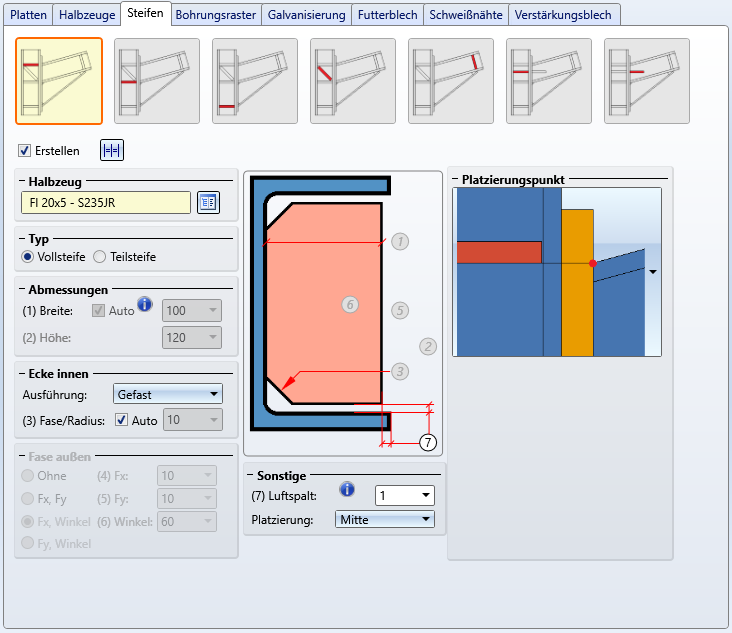Select the Fx, Fy radio option
Viewport: 732px width, 633px height.
tap(28, 499)
